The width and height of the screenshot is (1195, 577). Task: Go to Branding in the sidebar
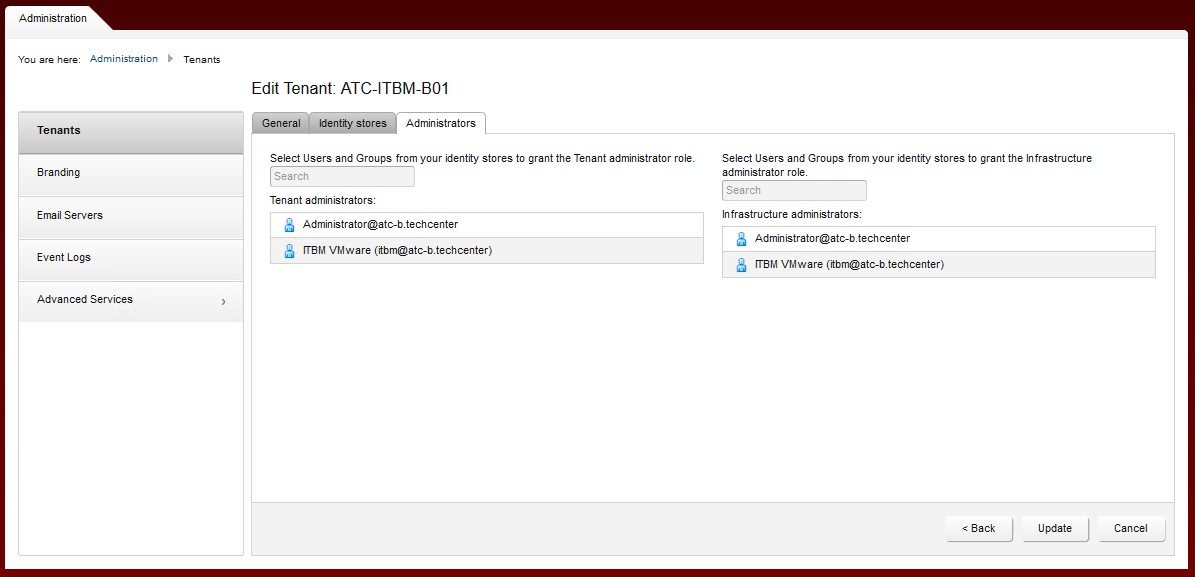point(130,173)
